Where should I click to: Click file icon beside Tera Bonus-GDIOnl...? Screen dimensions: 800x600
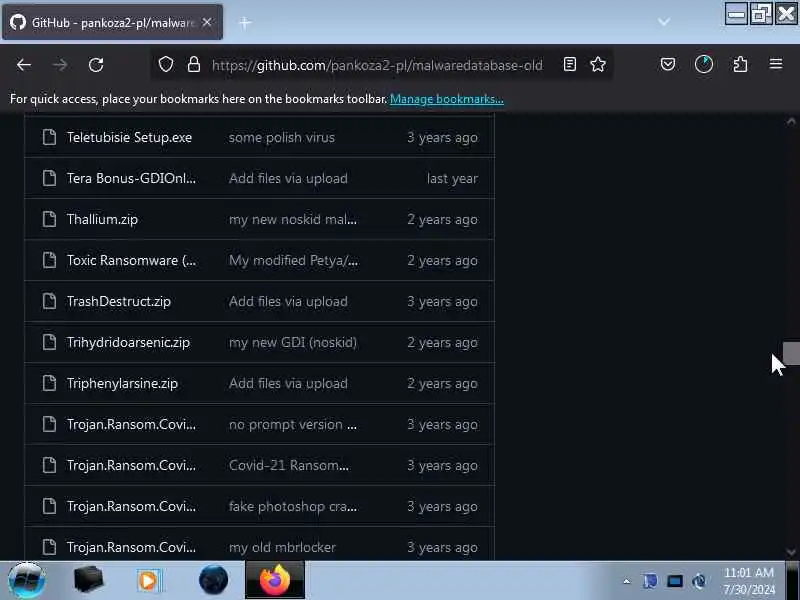(49, 178)
